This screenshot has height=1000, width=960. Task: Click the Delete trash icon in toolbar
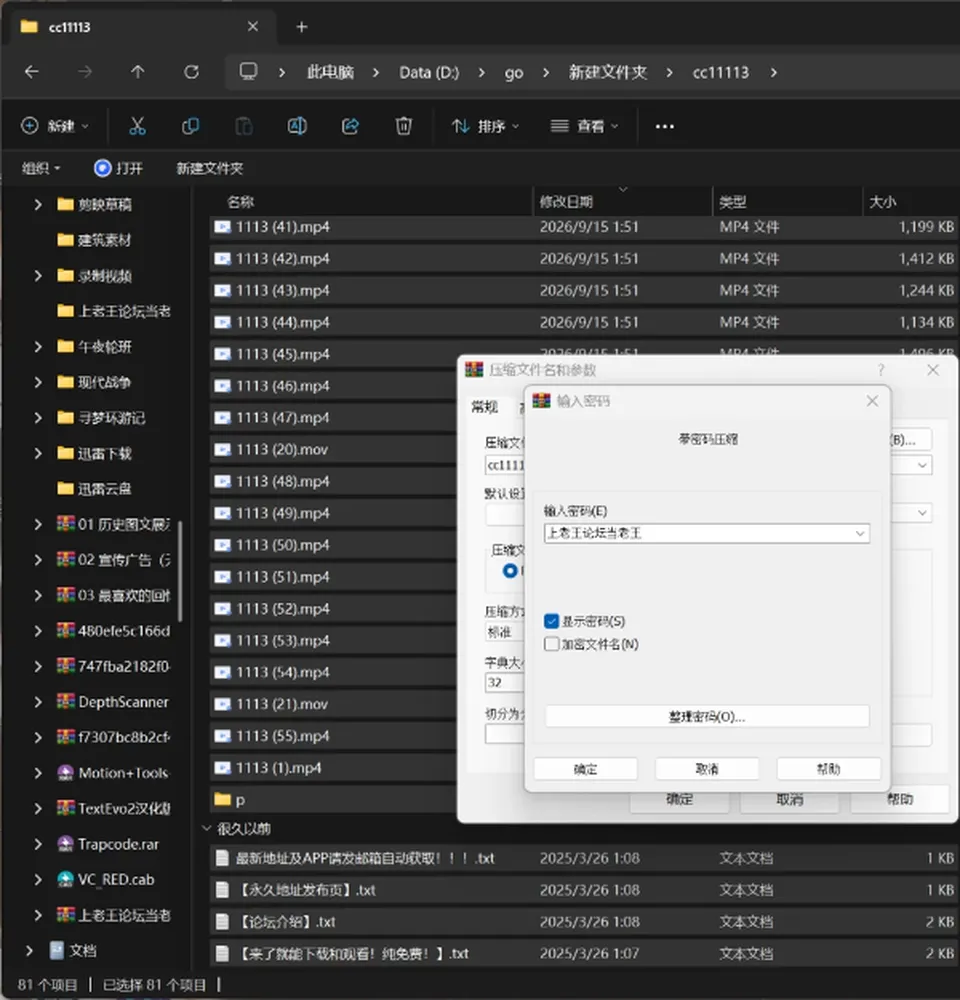403,126
